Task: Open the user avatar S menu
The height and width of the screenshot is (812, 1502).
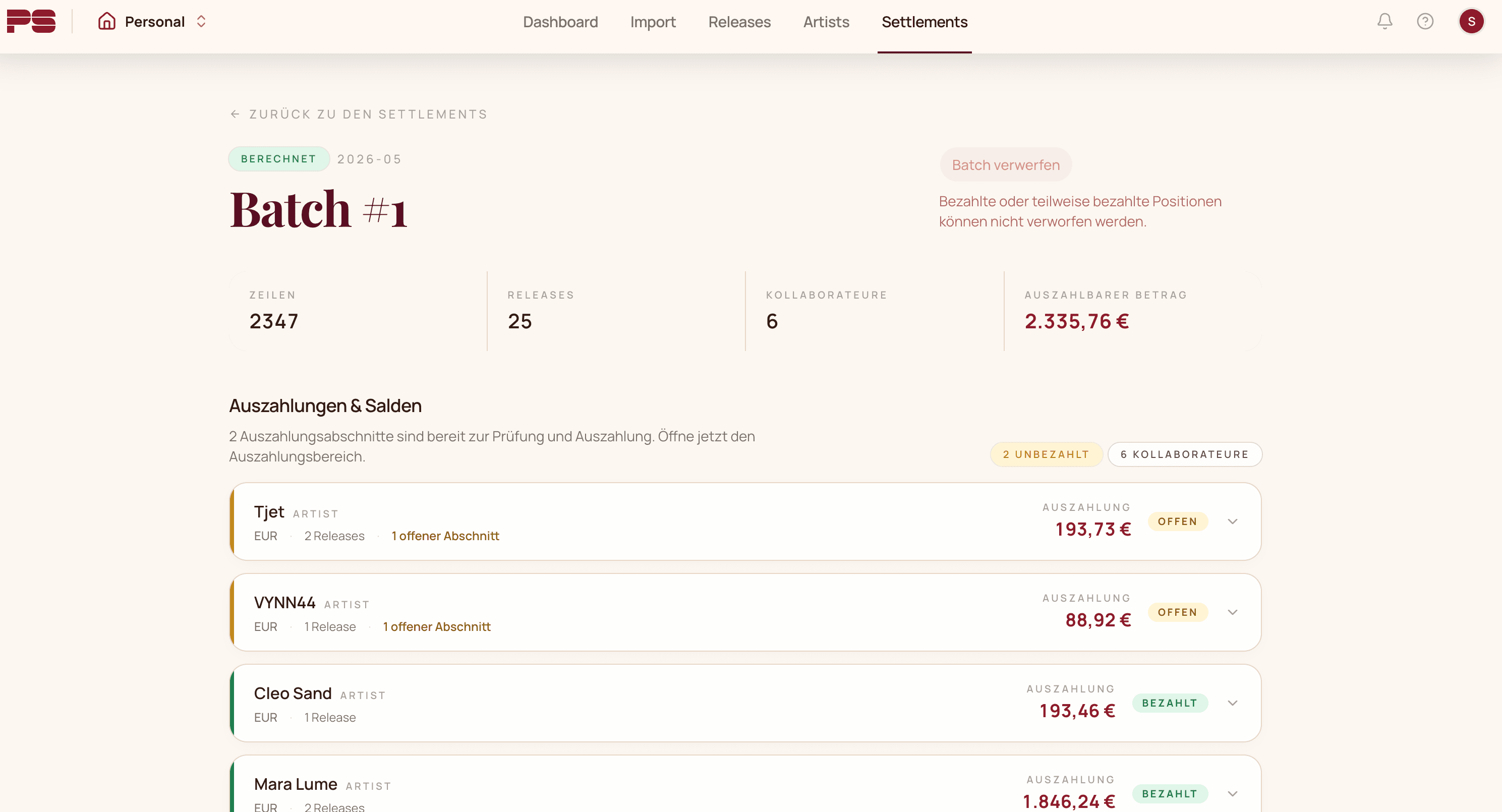Action: coord(1471,22)
